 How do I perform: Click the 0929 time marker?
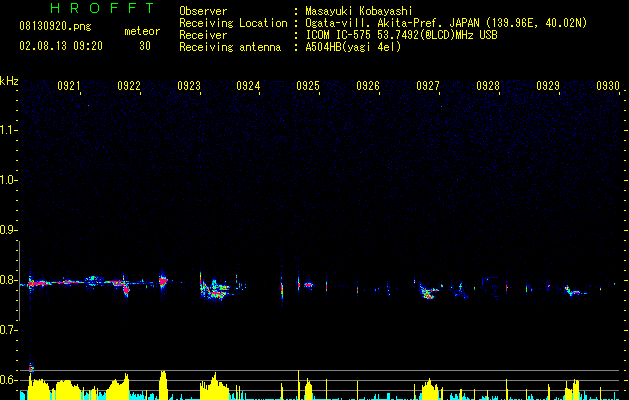pos(548,86)
